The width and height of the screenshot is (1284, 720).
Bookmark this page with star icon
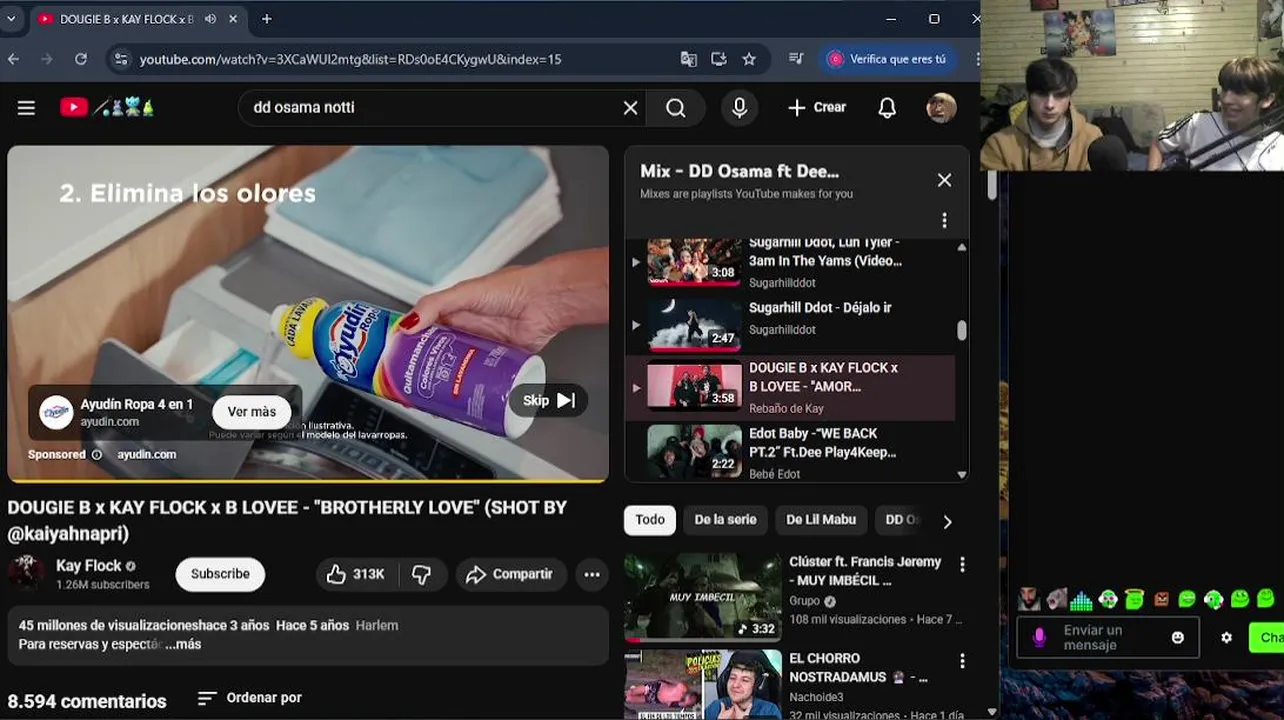click(749, 59)
